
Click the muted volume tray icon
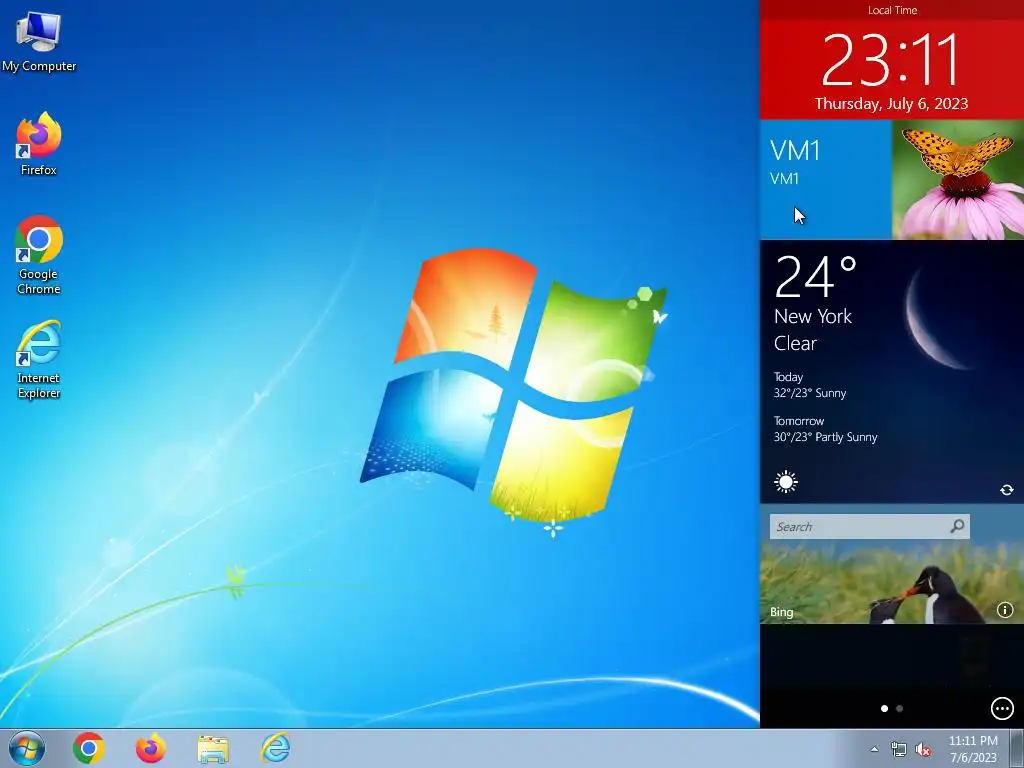pyautogui.click(x=923, y=750)
